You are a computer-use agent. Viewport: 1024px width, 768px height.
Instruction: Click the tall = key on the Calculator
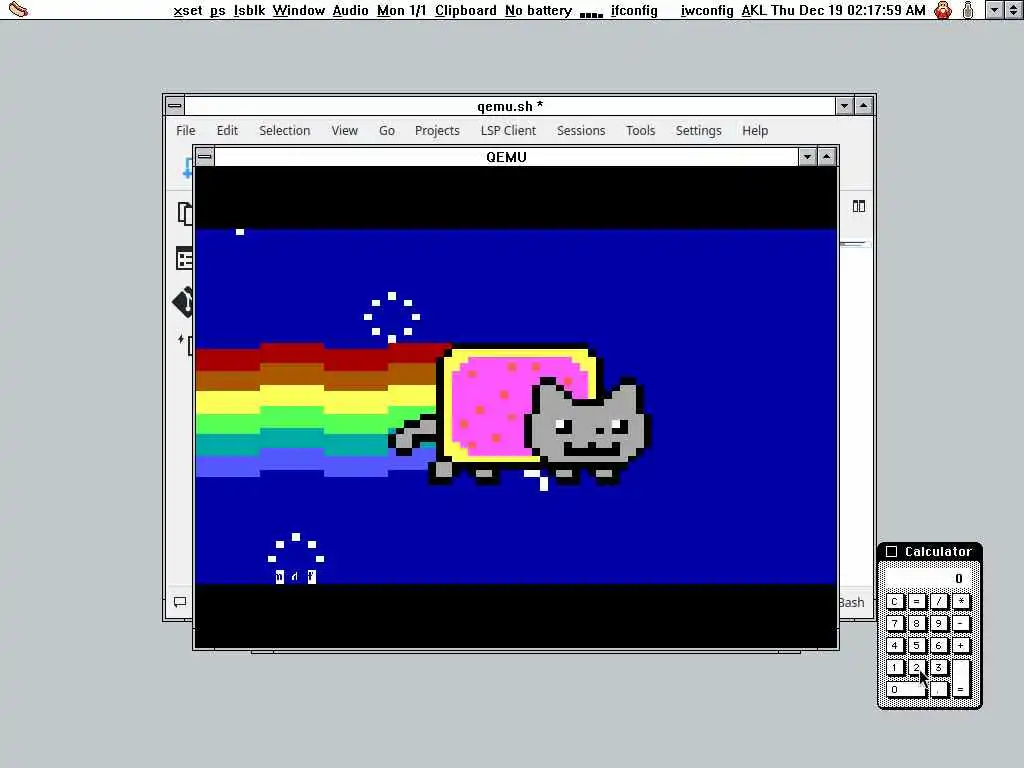[x=961, y=679]
